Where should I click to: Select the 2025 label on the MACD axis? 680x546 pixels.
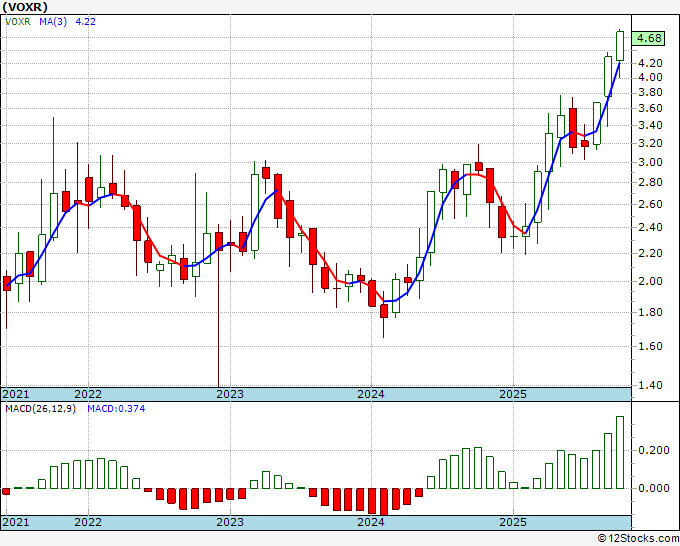tap(513, 523)
